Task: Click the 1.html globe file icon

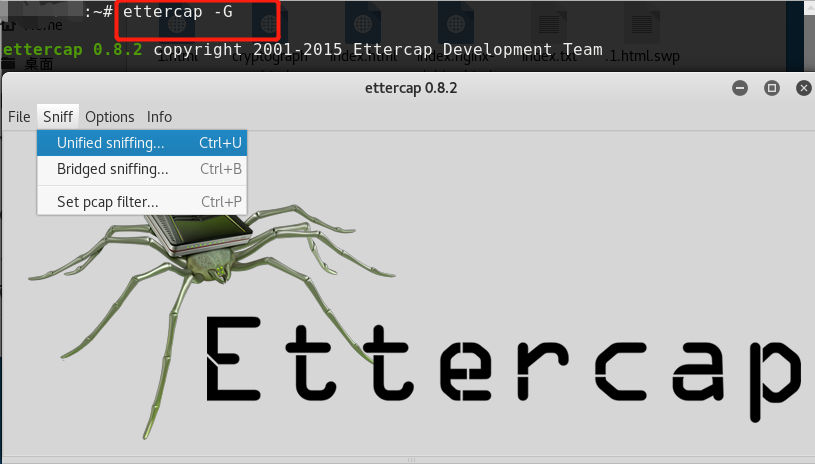Action: 177,23
